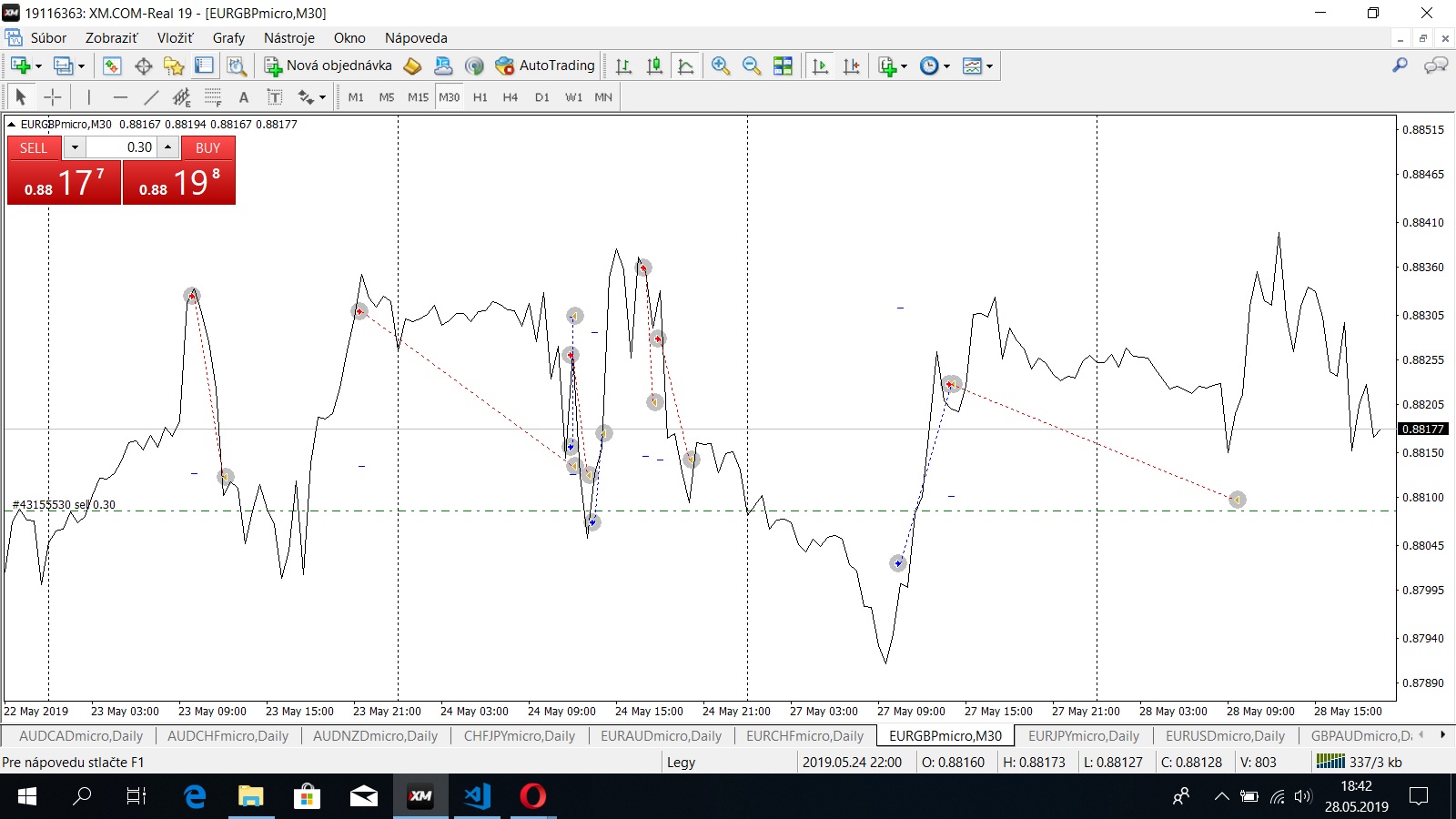Screen dimensions: 1456x819
Task: Switch timeframe to MN
Action: coord(603,96)
